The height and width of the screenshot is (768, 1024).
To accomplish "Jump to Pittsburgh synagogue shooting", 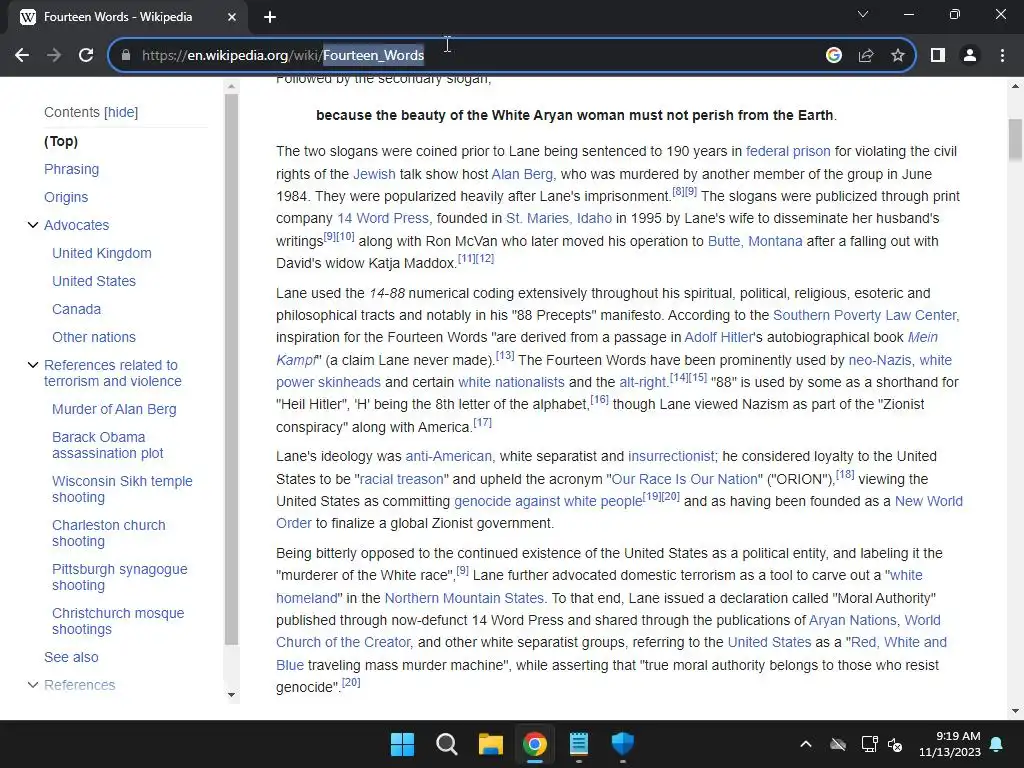I will 120,577.
